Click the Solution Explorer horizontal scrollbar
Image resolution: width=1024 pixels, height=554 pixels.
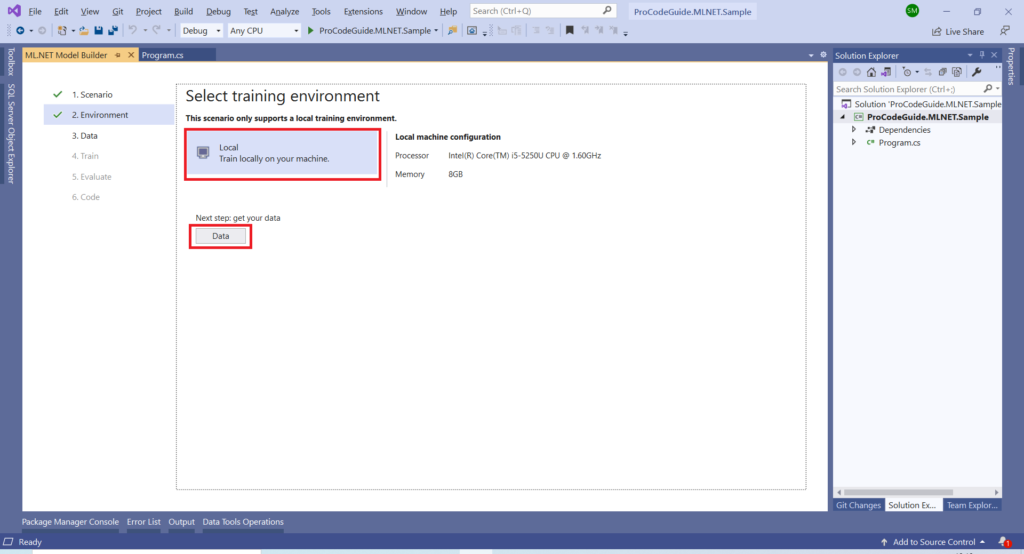coord(899,492)
